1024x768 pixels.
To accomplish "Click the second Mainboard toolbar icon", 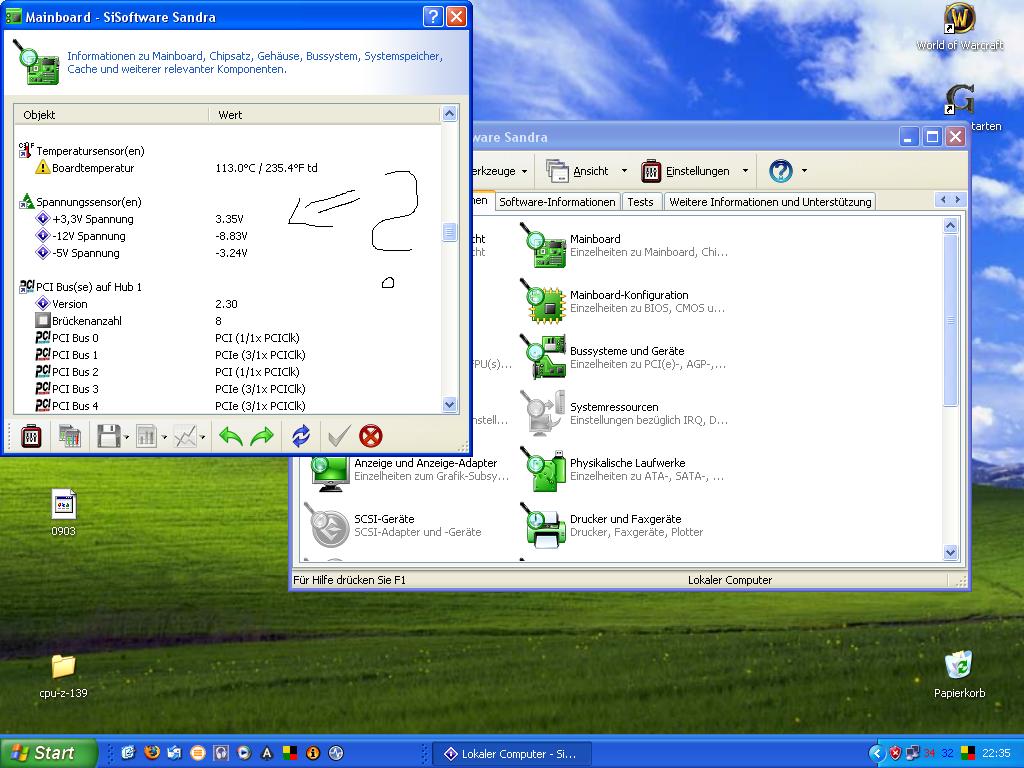I will (69, 436).
